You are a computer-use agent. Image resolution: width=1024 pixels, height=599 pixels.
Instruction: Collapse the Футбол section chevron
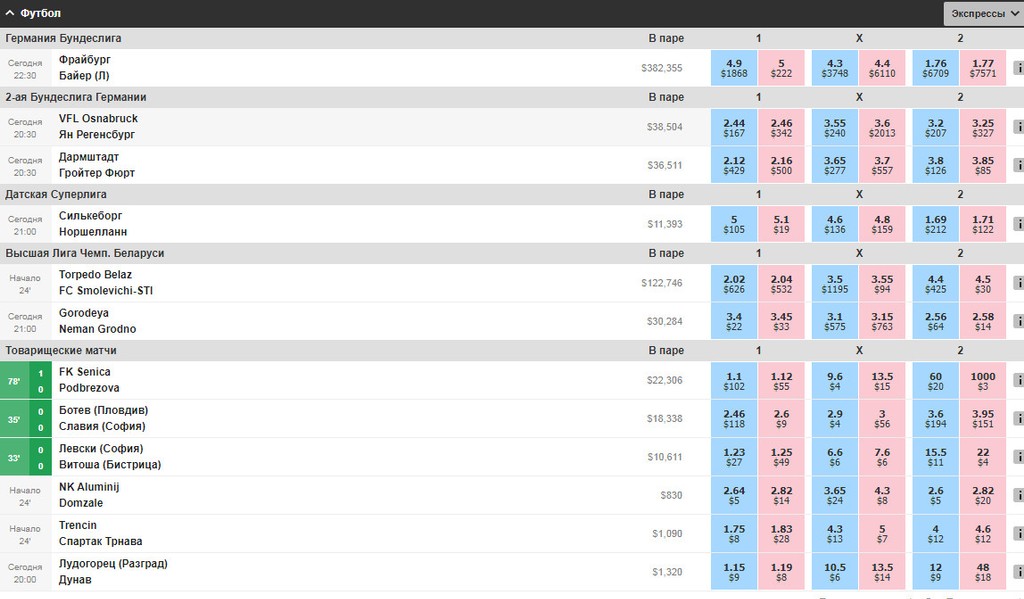(10, 13)
